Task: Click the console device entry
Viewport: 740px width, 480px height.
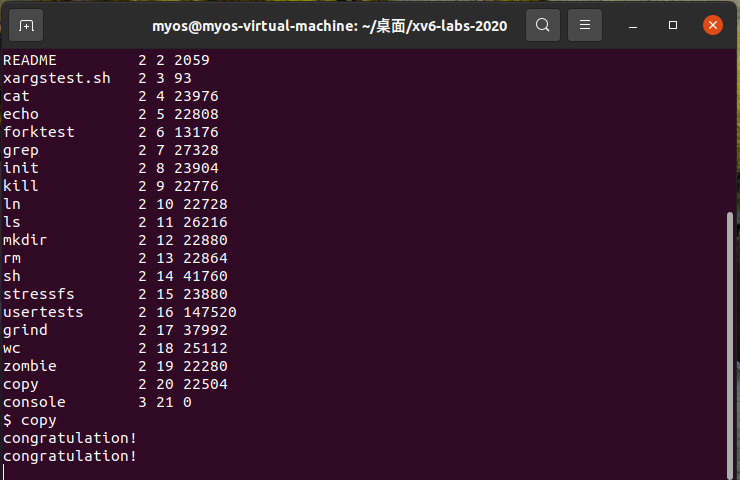Action: click(34, 402)
